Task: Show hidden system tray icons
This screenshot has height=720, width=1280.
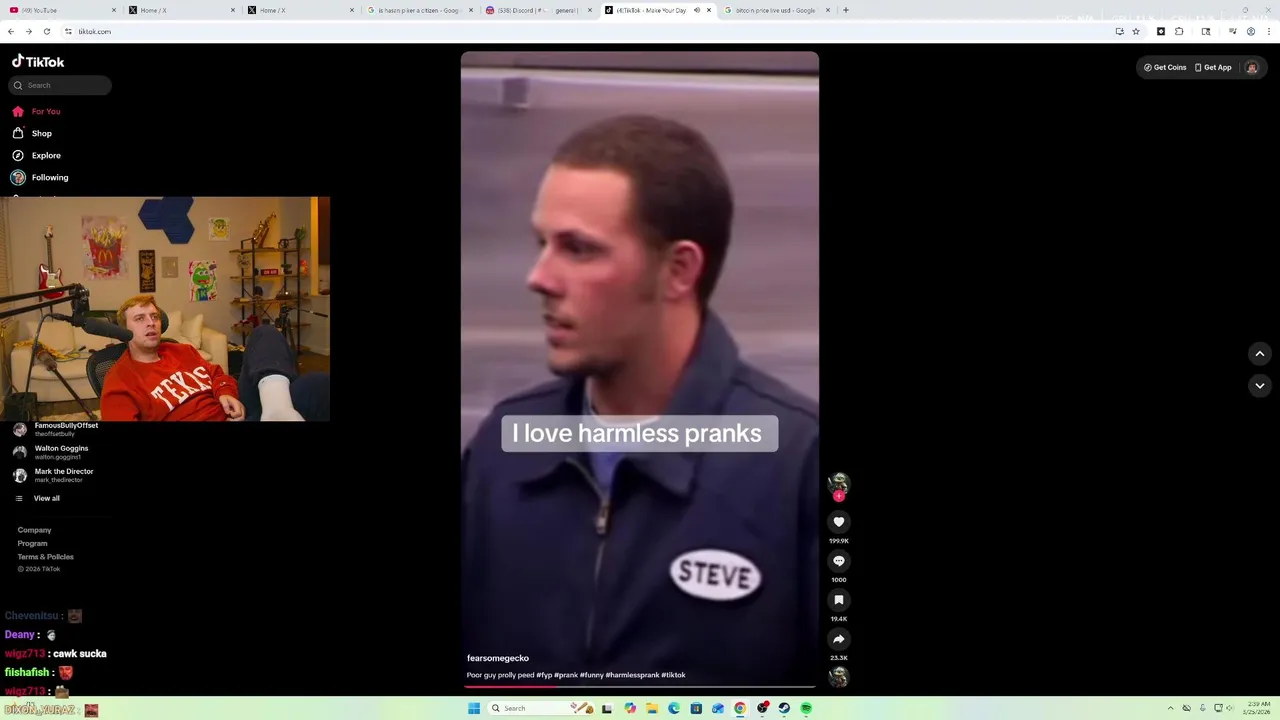Action: 1173,708
